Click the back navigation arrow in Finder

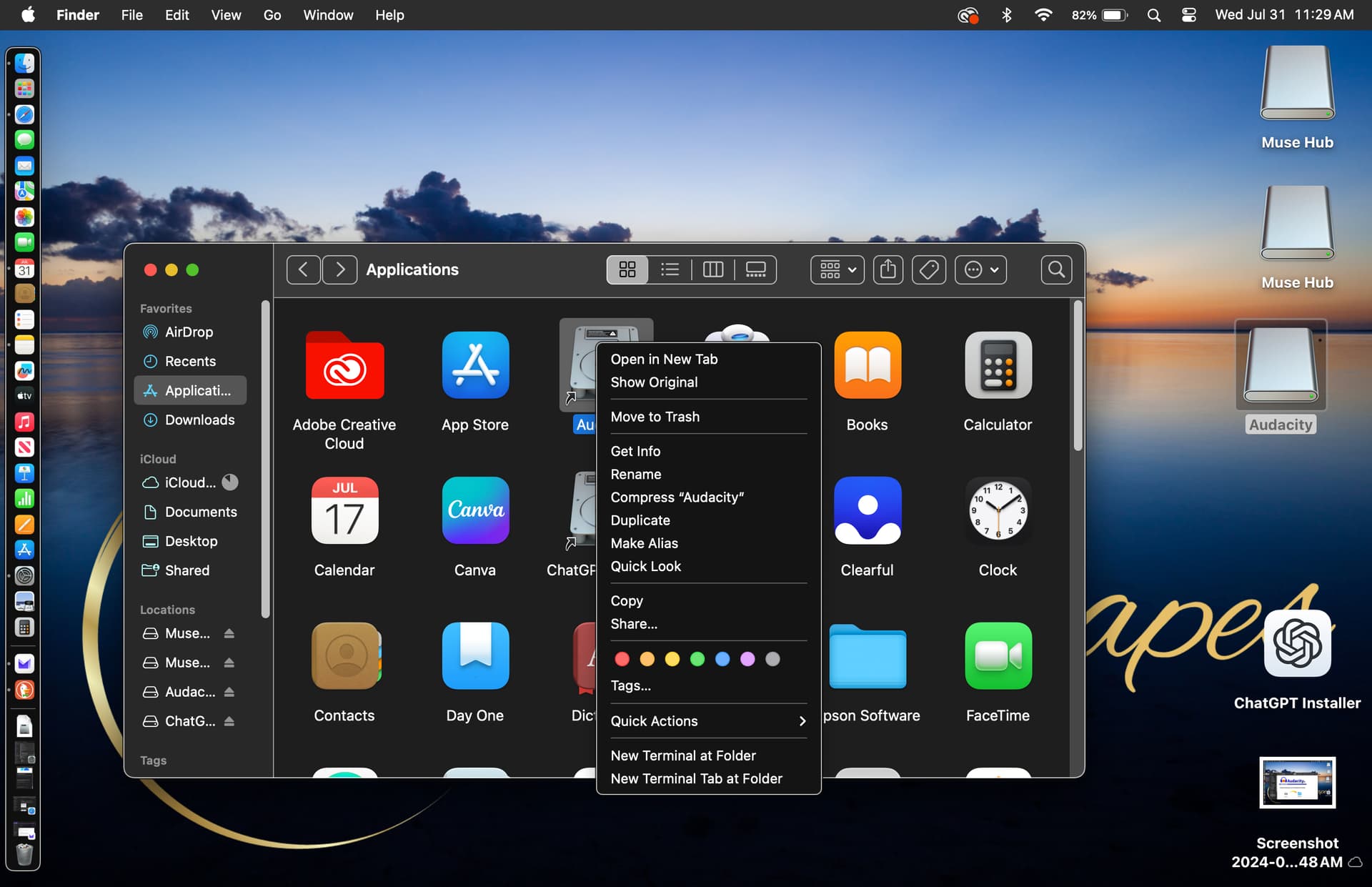tap(303, 269)
